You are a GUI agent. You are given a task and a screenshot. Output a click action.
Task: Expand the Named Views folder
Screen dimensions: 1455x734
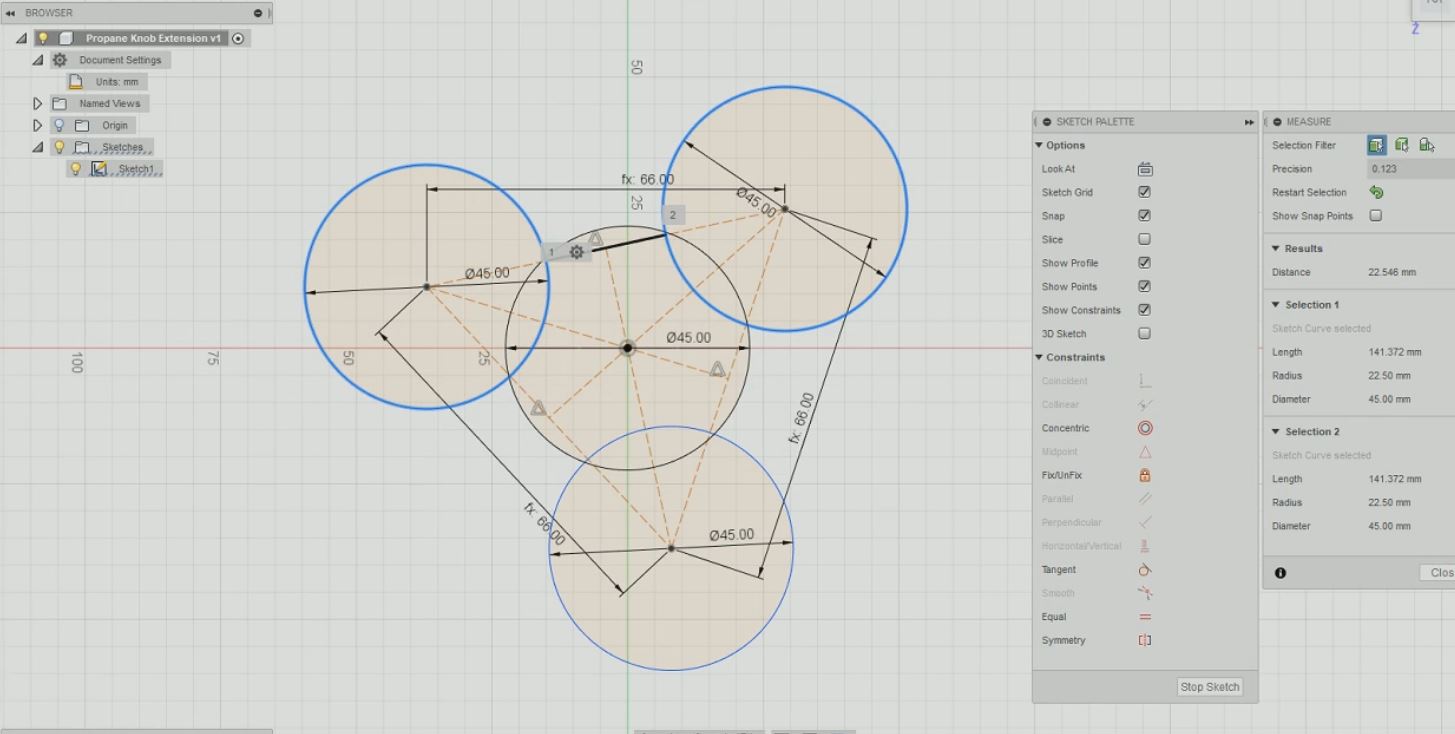pyautogui.click(x=38, y=103)
